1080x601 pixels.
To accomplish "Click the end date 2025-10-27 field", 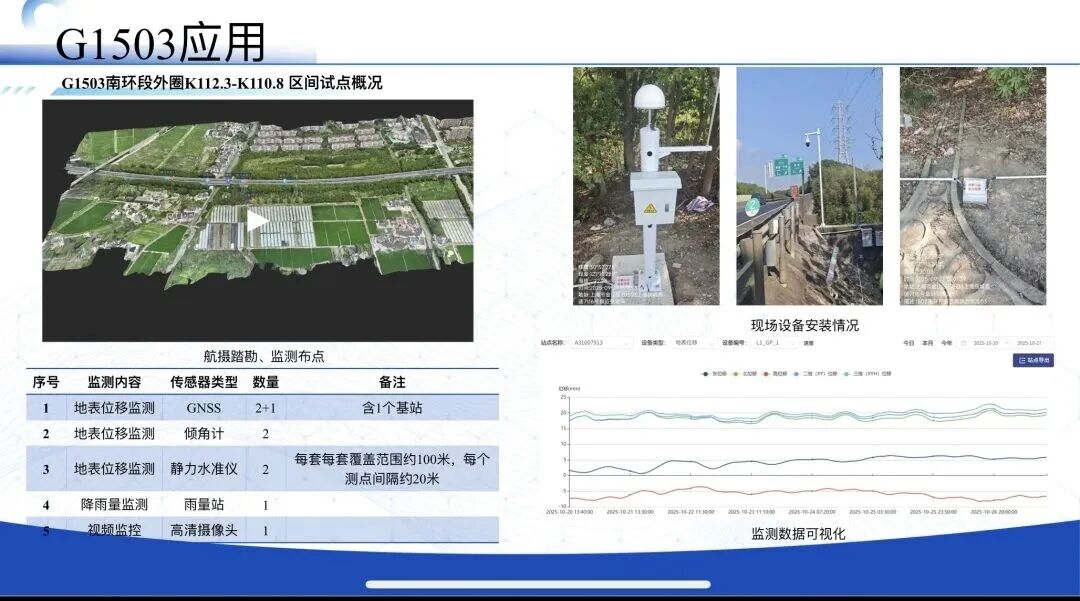I will [1029, 343].
